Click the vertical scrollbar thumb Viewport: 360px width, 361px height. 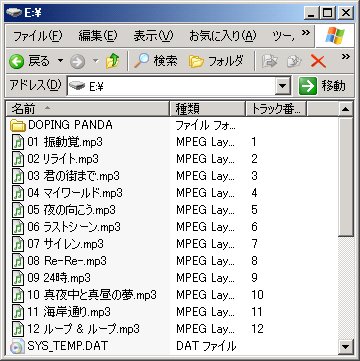coord(346,176)
